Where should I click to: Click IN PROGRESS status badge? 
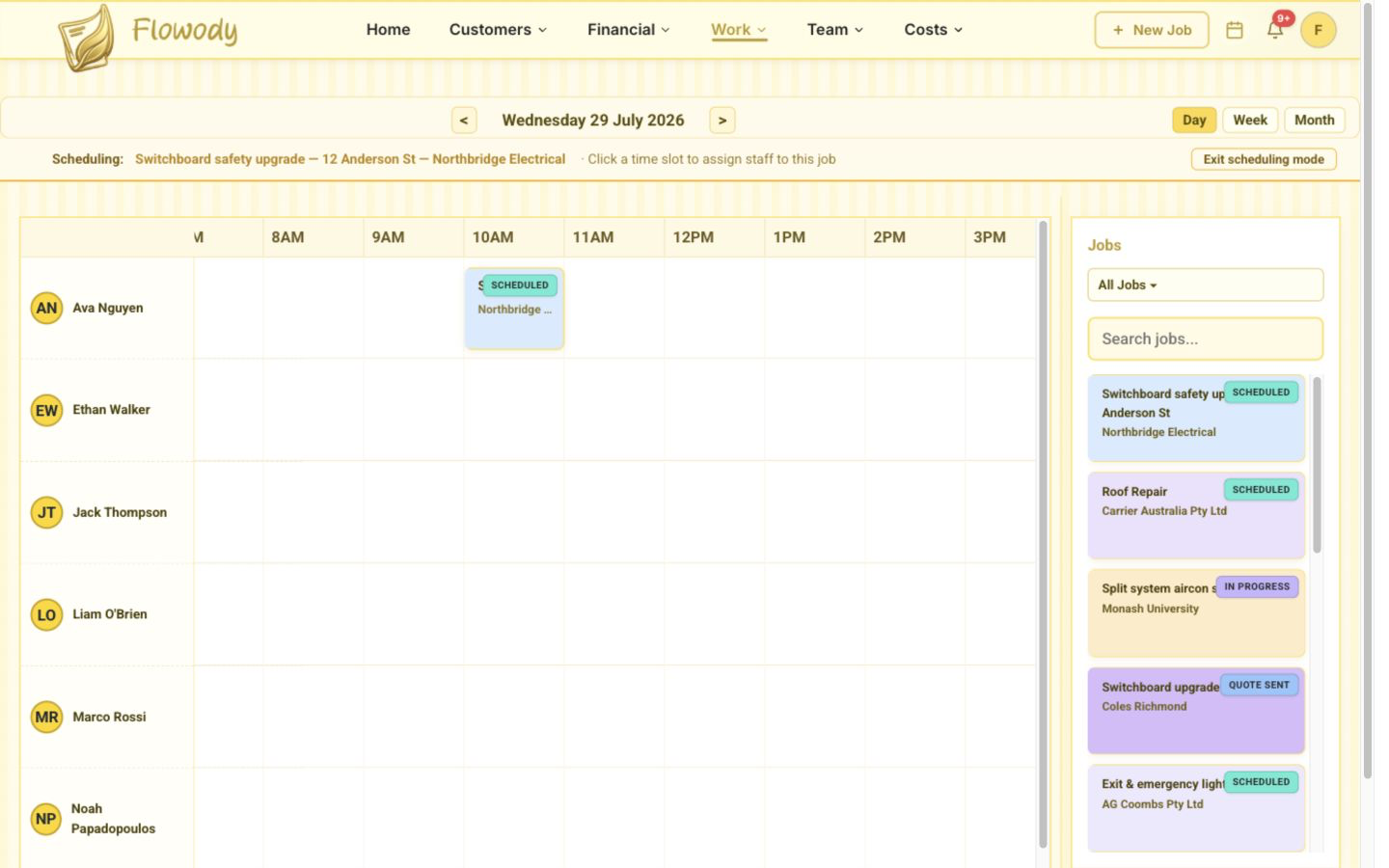[x=1257, y=586]
